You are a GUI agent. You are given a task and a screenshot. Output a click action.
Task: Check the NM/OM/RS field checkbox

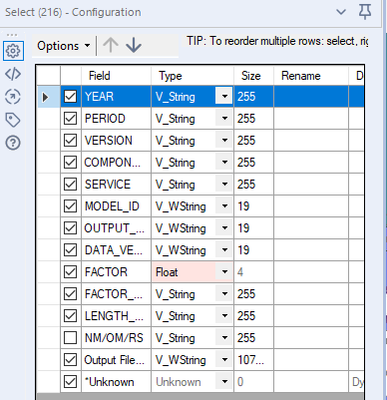pos(70,338)
